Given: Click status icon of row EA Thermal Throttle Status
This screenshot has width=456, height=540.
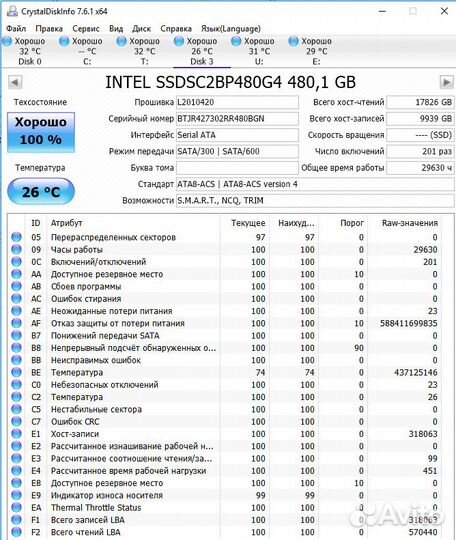Looking at the screenshot, I should coord(16,508).
